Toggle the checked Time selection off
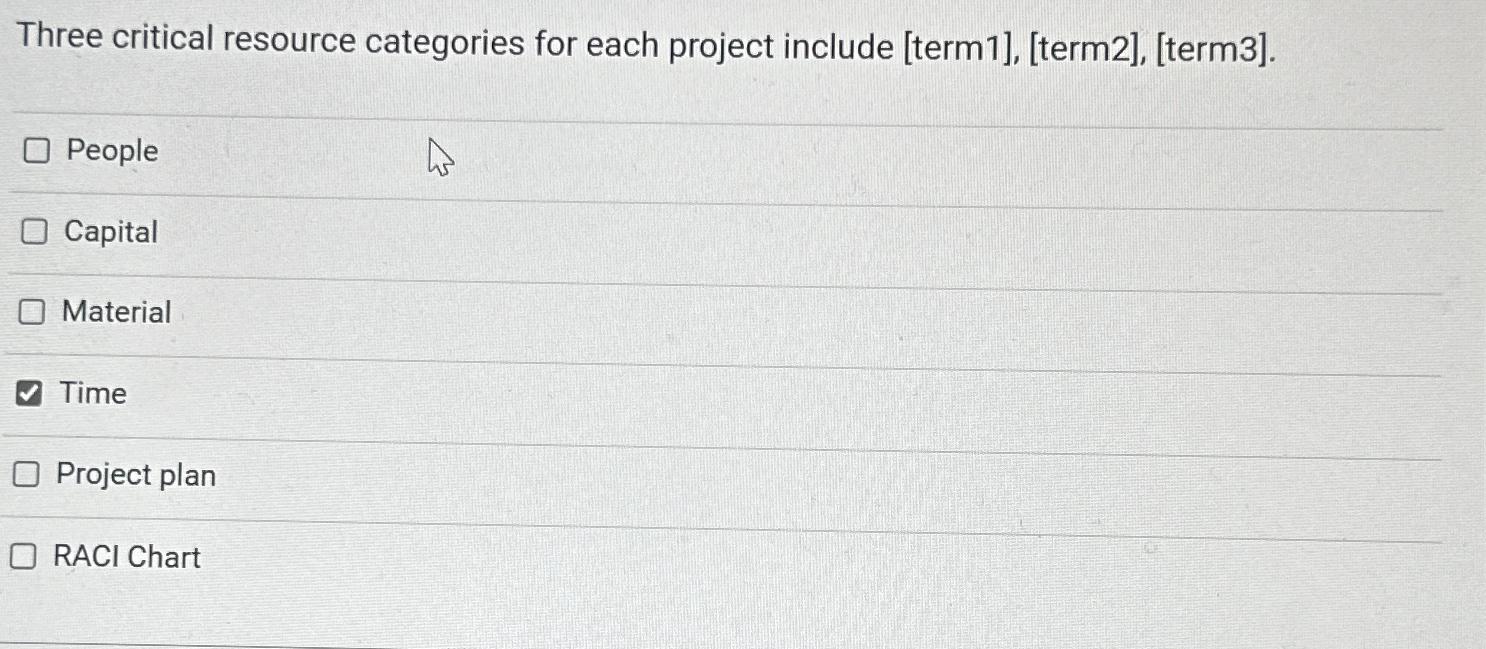Screen dimensions: 1486x649 click(x=27, y=393)
